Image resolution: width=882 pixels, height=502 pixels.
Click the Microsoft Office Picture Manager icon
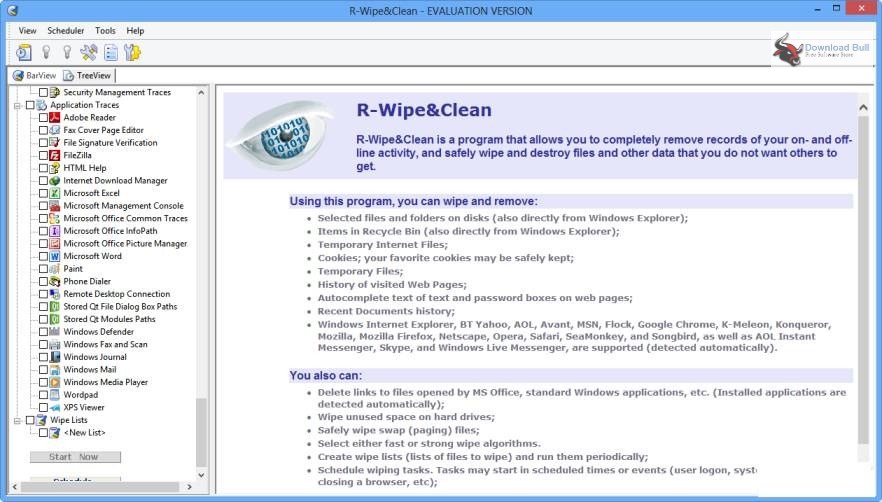click(x=55, y=244)
